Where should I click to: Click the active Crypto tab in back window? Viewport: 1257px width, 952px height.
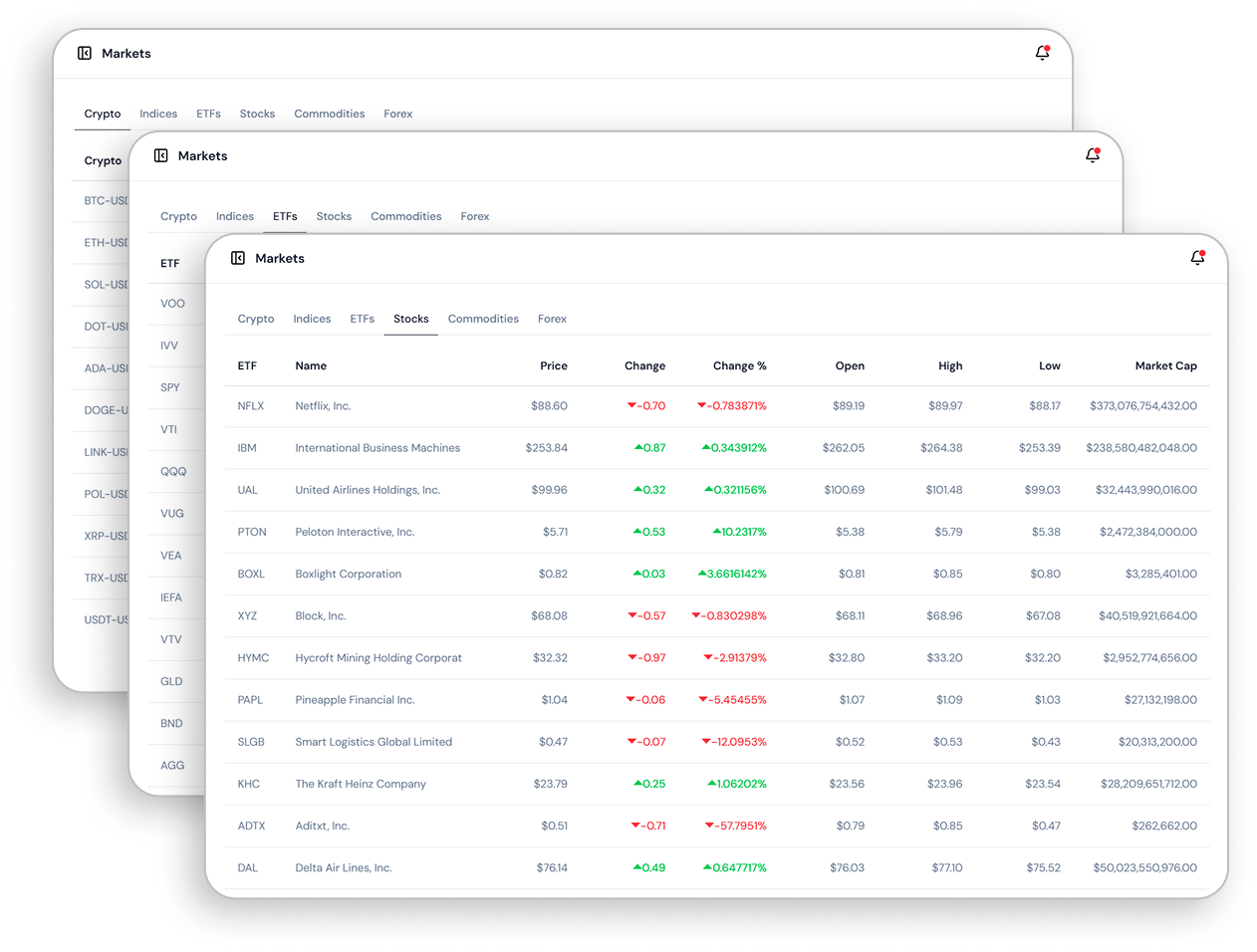(x=103, y=114)
